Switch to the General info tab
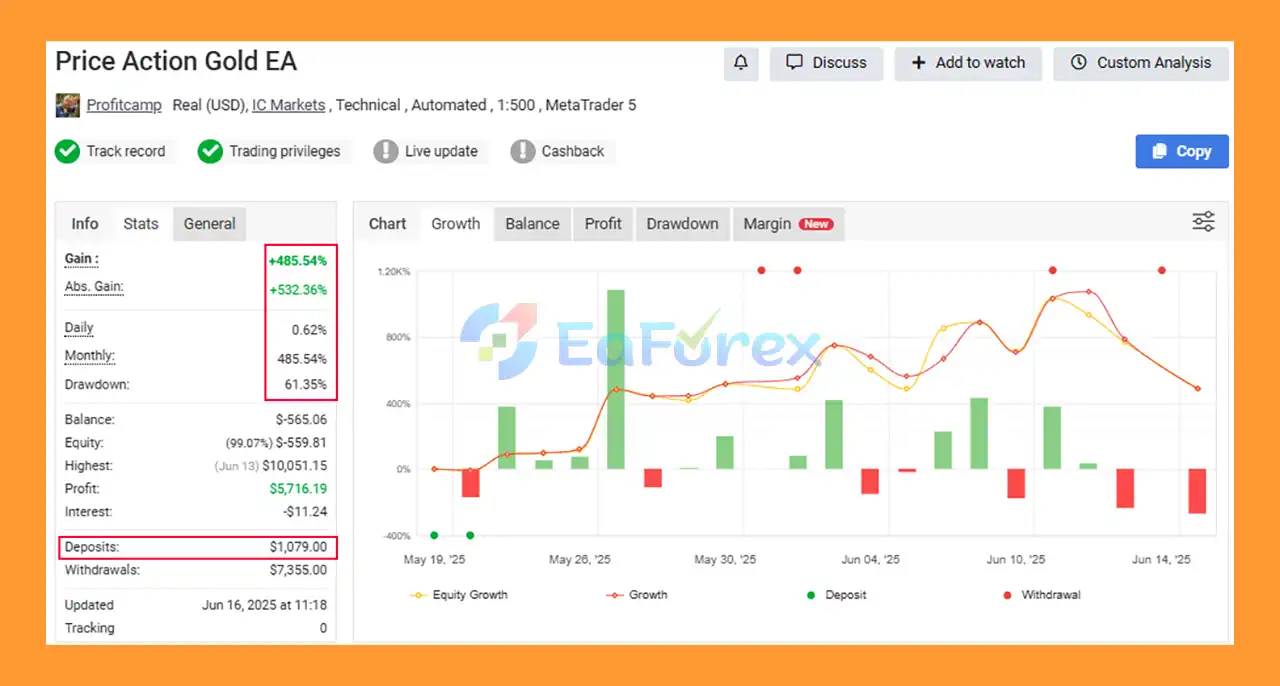This screenshot has width=1280, height=686. (209, 224)
